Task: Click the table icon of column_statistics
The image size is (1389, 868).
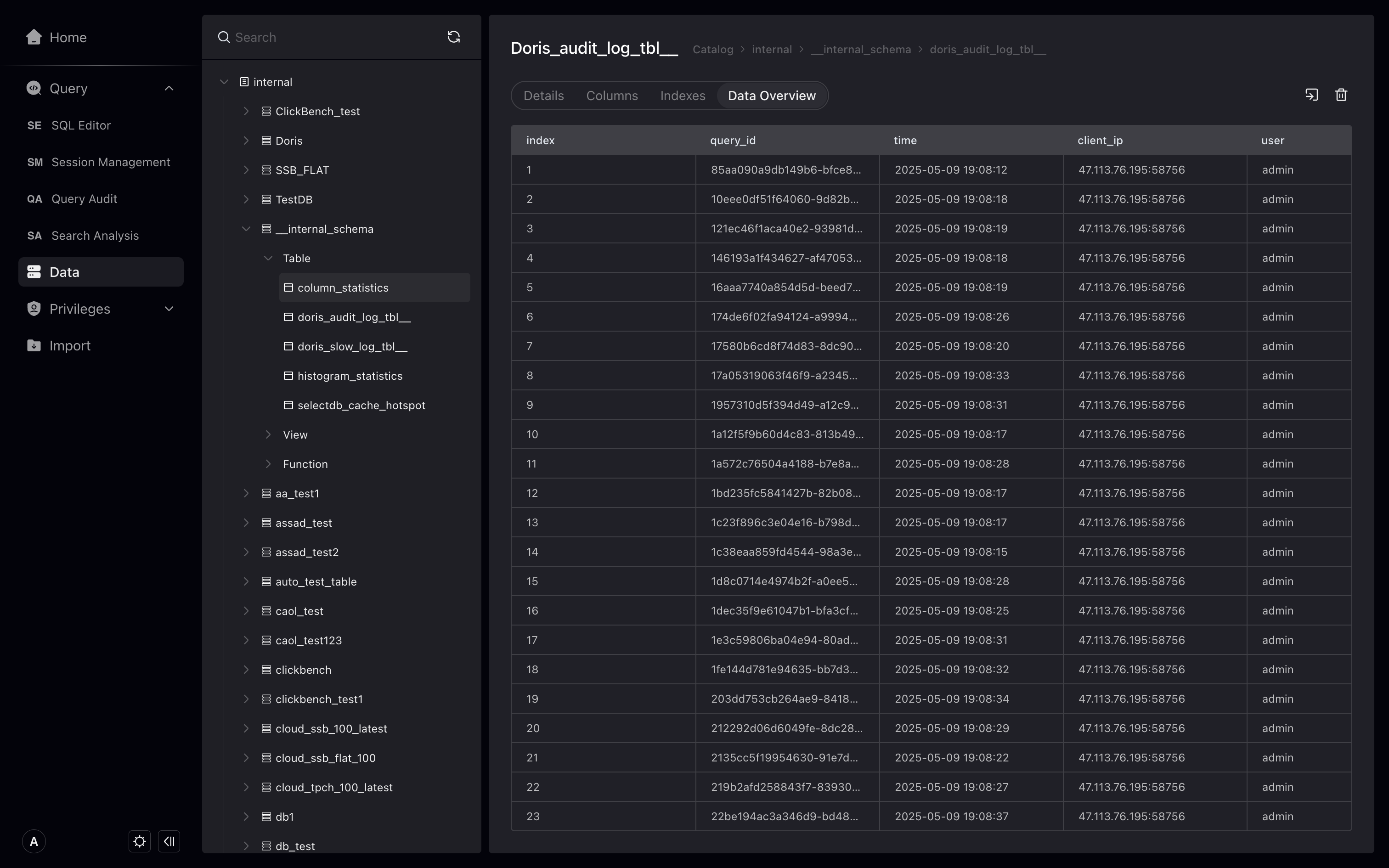Action: (x=289, y=287)
